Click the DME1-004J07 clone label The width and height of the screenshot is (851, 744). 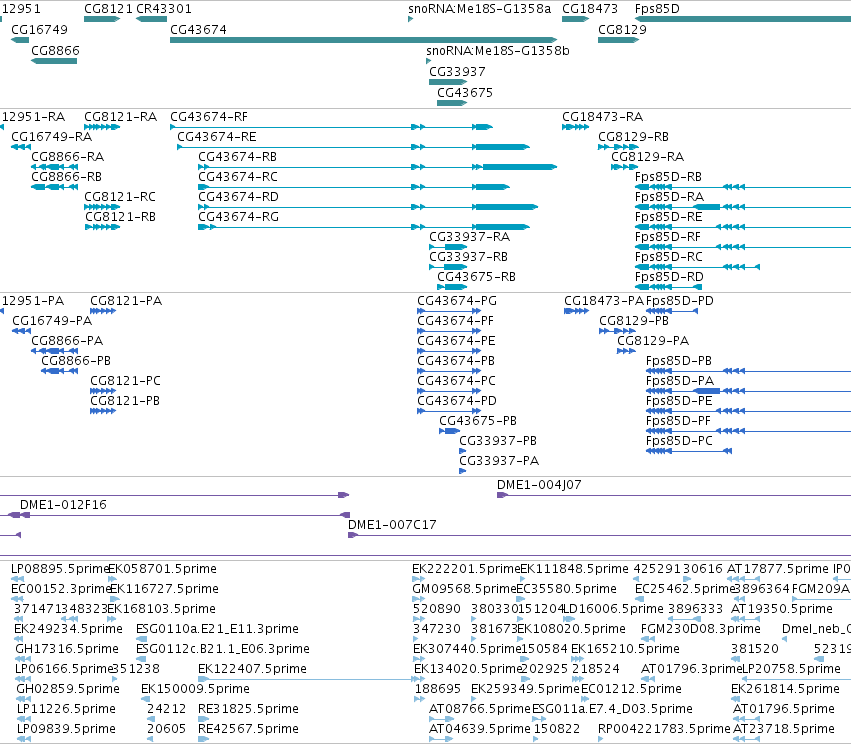pyautogui.click(x=539, y=485)
